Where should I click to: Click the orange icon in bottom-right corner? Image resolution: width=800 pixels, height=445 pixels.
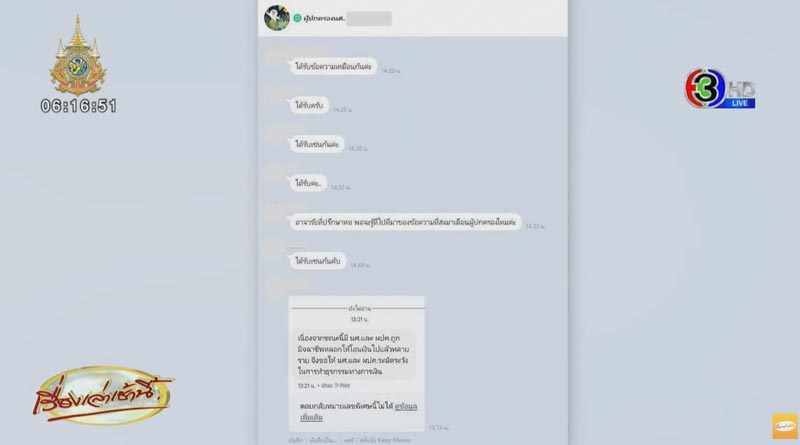pos(785,426)
